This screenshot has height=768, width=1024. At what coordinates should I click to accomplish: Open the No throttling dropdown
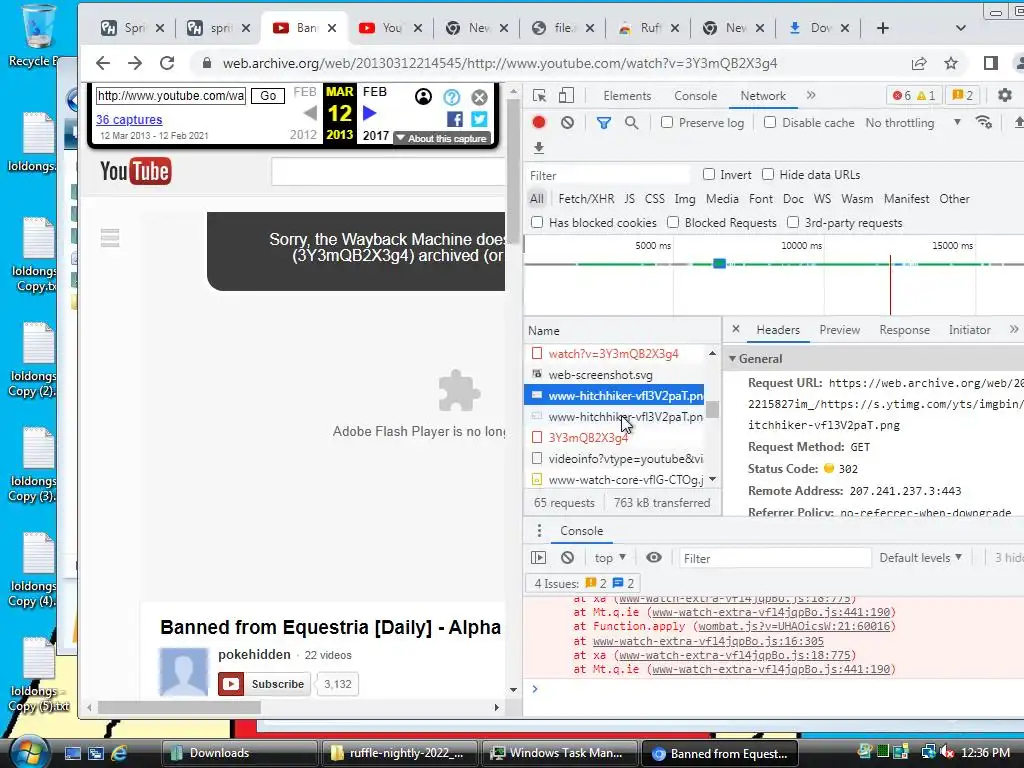pos(913,123)
